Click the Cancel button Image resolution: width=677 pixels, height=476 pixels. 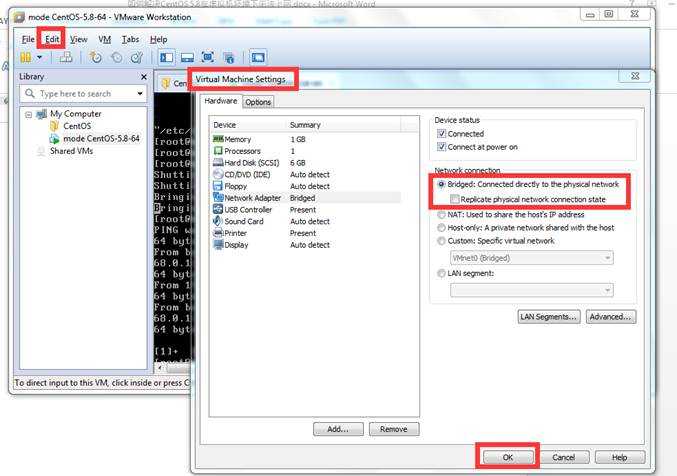tap(564, 457)
